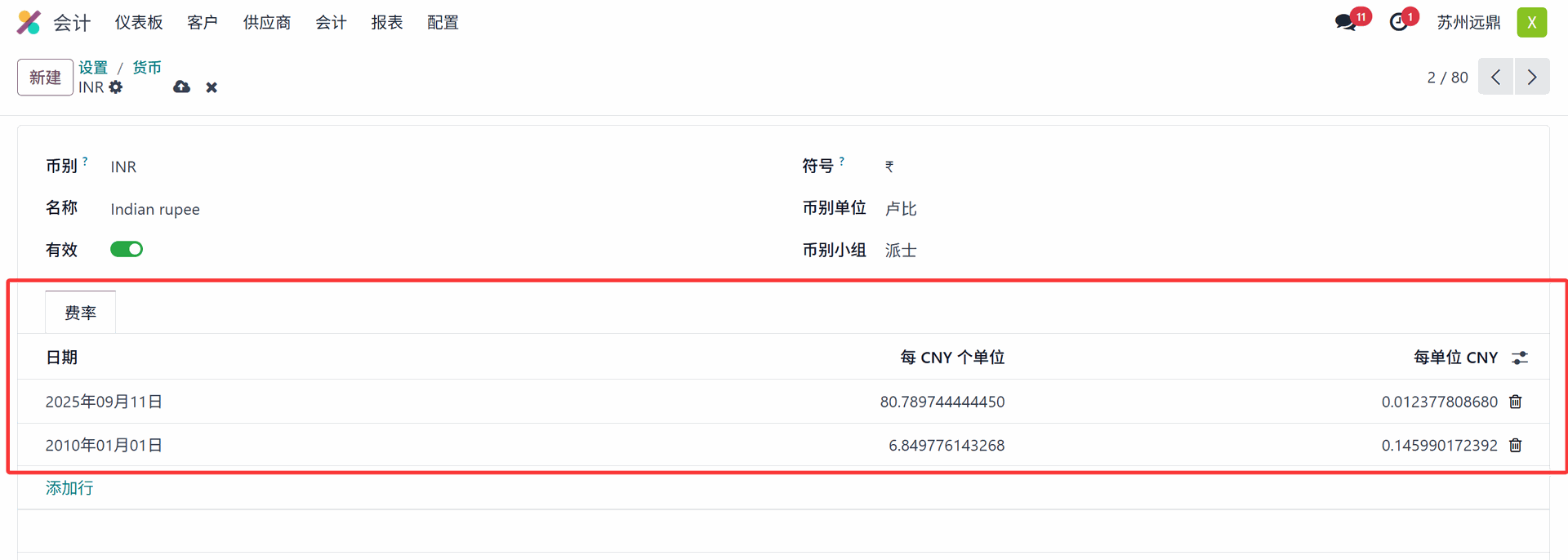
Task: Discard changes with the X icon
Action: pyautogui.click(x=212, y=87)
